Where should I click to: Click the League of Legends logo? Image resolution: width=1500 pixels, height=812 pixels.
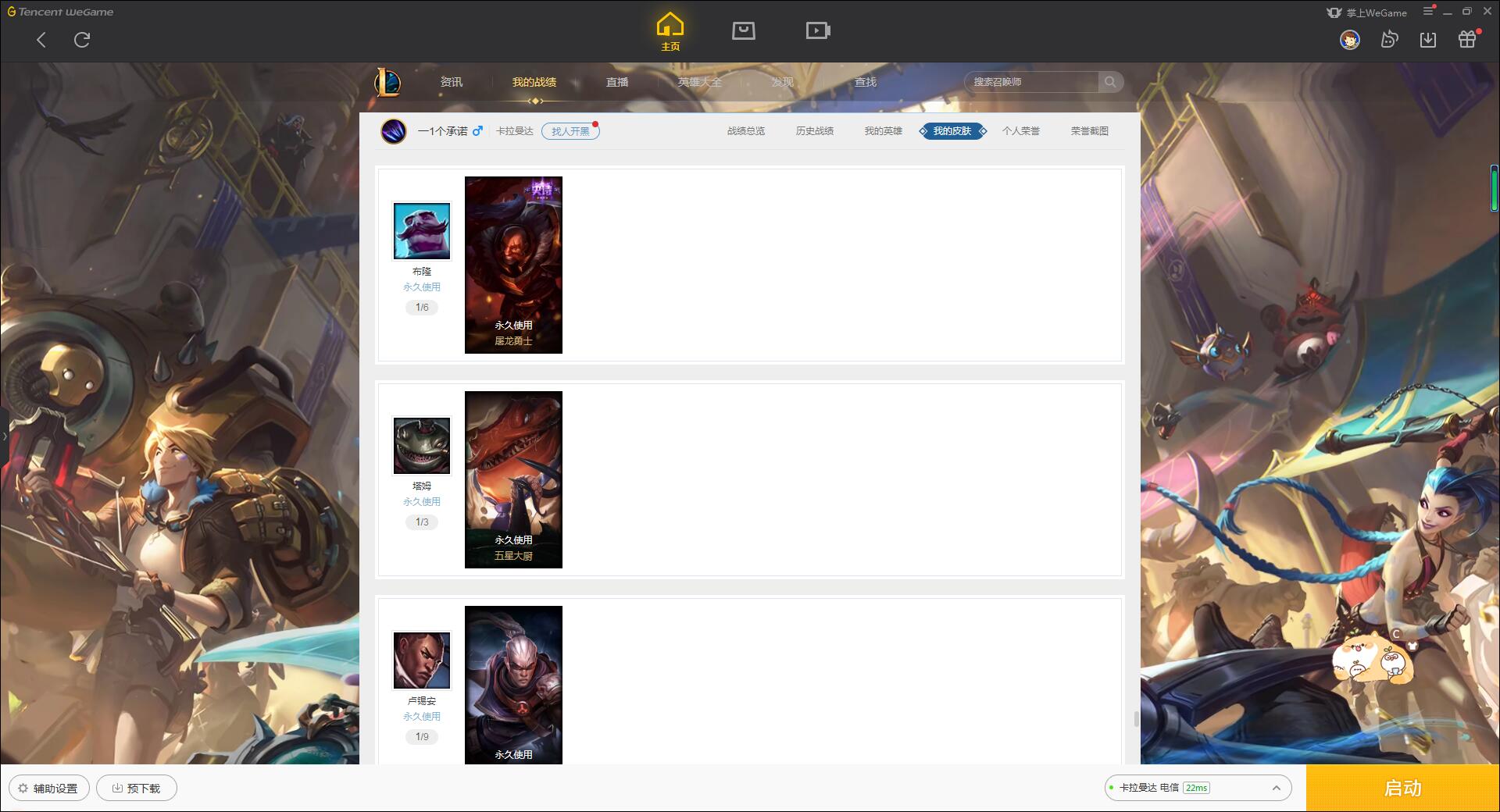pyautogui.click(x=388, y=82)
